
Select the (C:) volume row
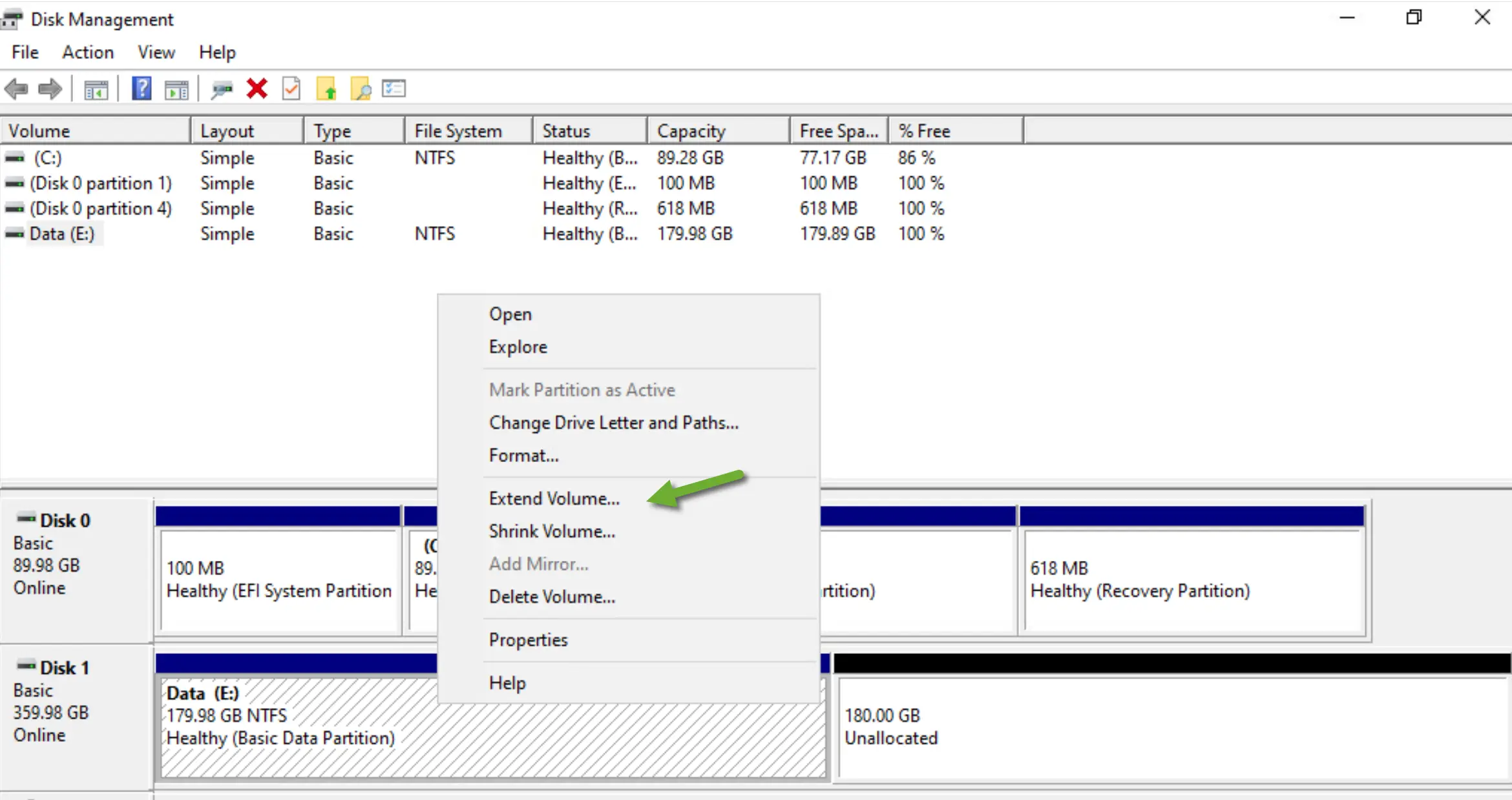[48, 158]
